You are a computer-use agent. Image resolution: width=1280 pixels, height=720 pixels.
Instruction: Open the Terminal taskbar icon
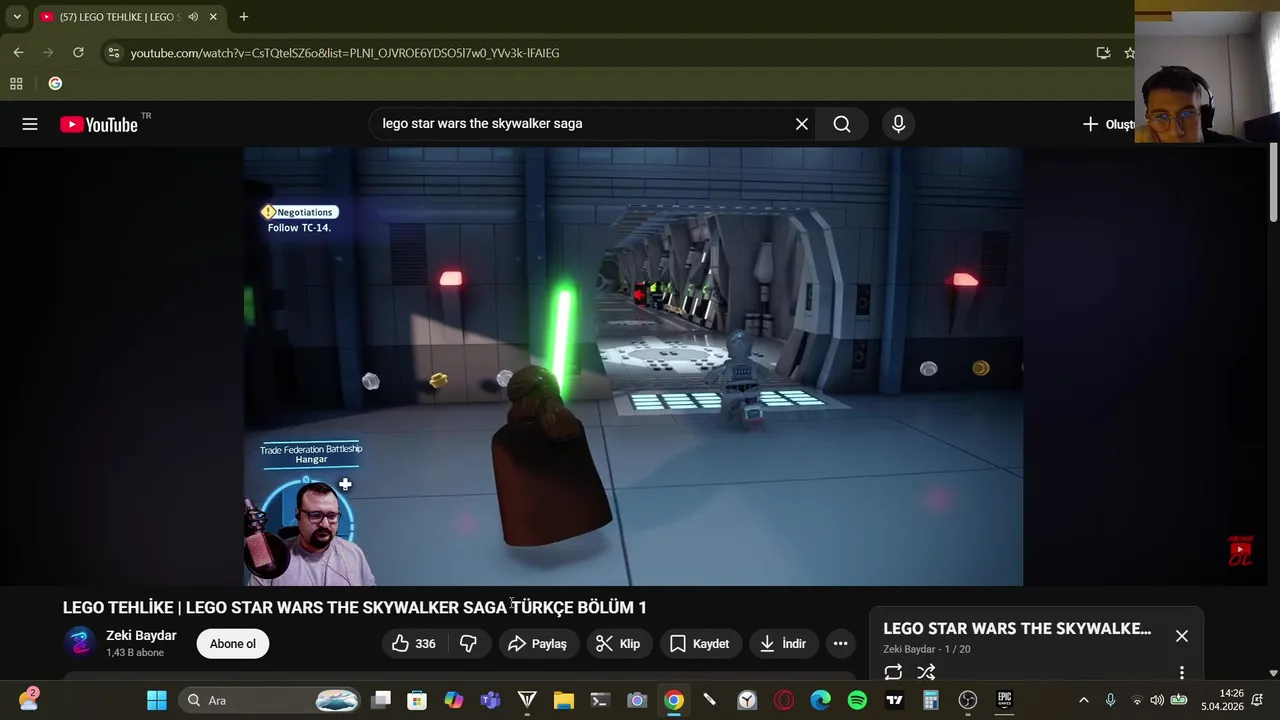pos(600,700)
